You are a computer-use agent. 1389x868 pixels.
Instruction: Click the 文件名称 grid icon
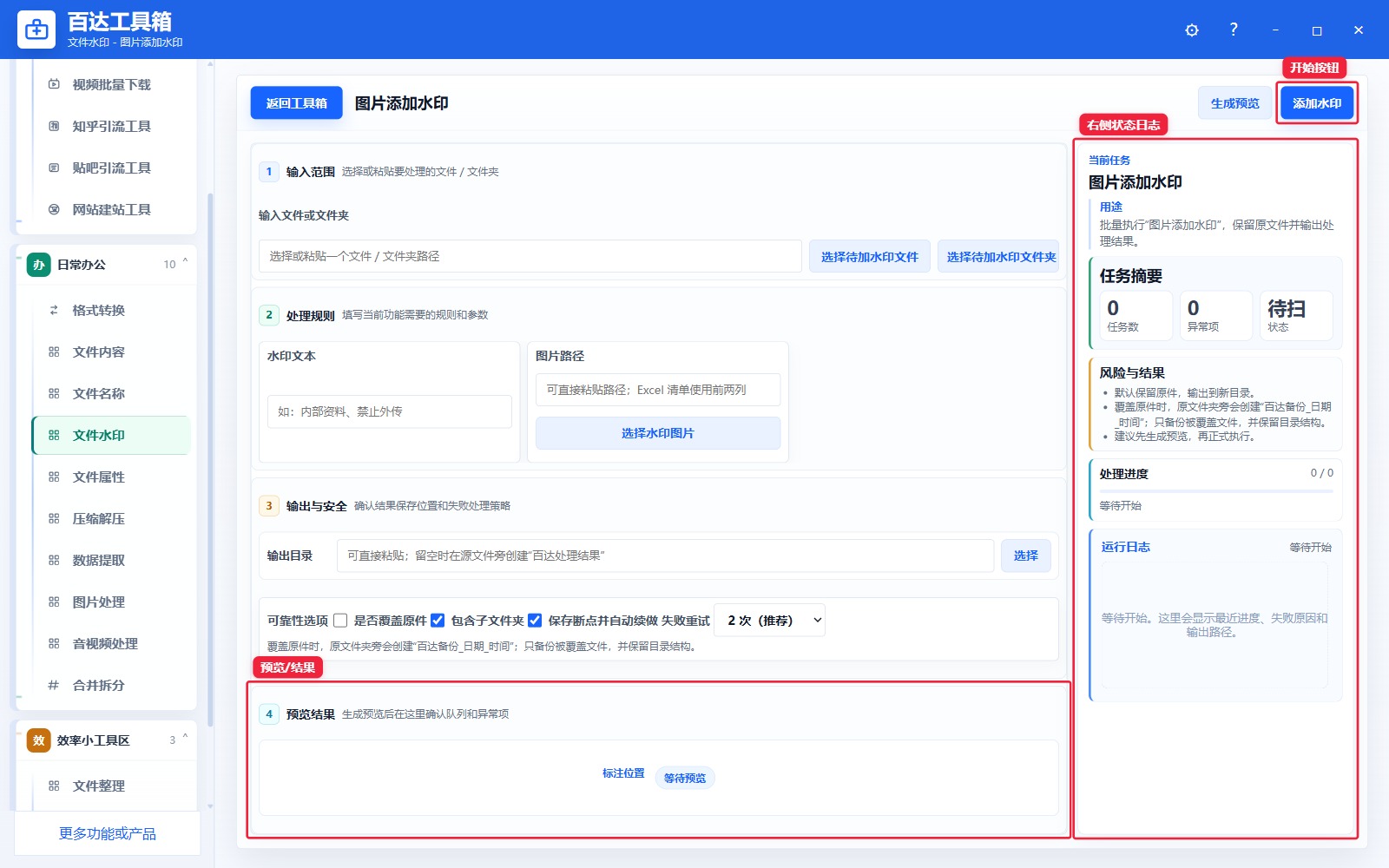(x=54, y=393)
